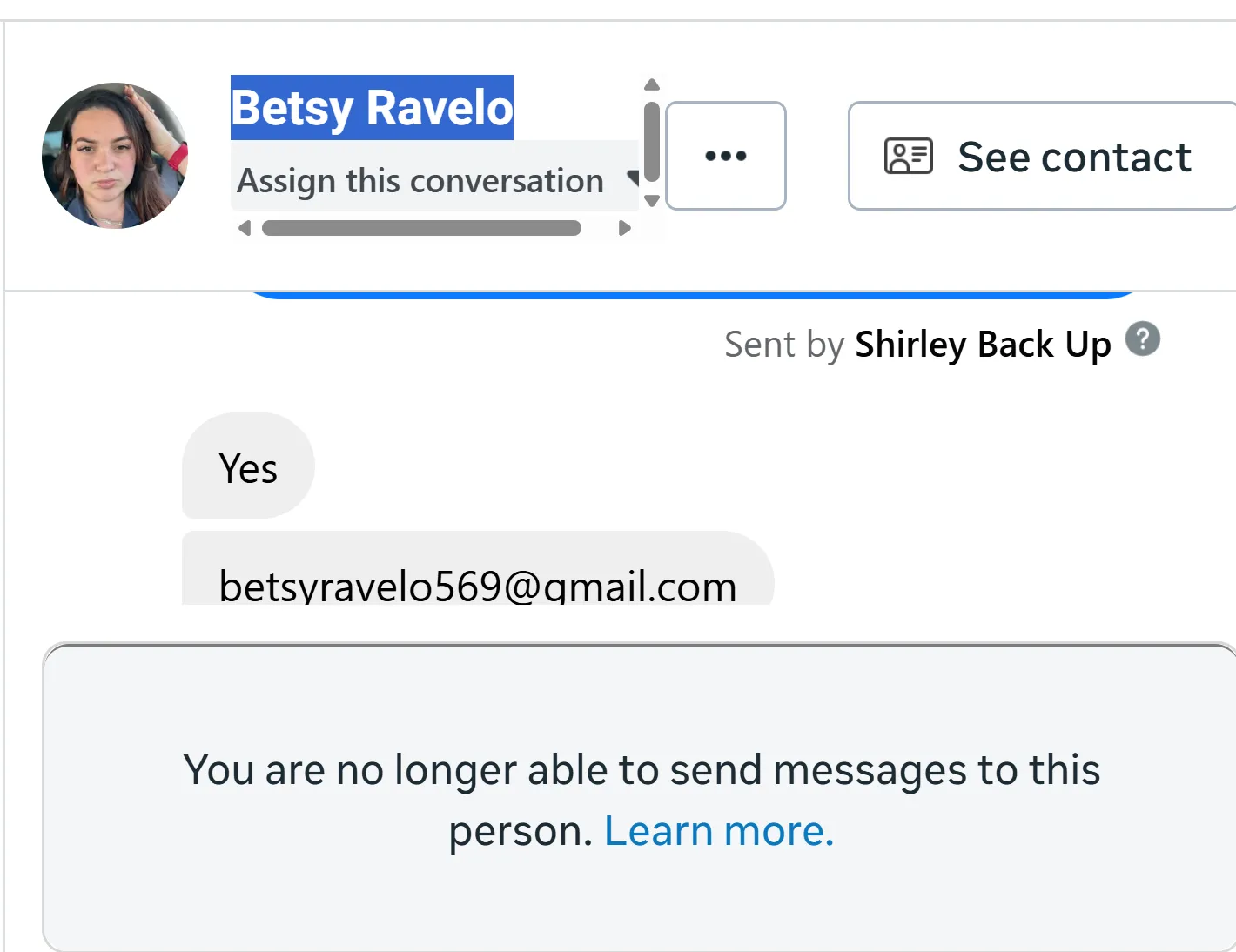This screenshot has height=952, width=1236.
Task: Click the blue sent message bubble edge
Action: pyautogui.click(x=693, y=295)
